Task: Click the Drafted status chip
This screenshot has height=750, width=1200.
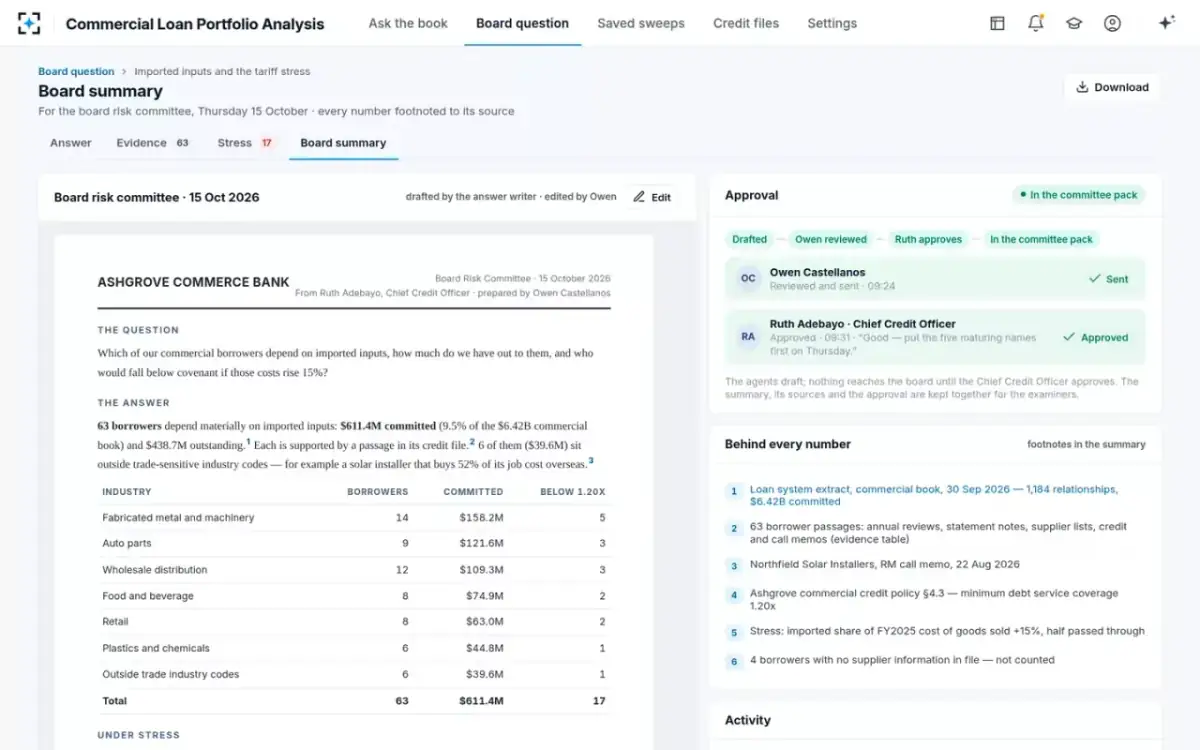Action: click(749, 239)
